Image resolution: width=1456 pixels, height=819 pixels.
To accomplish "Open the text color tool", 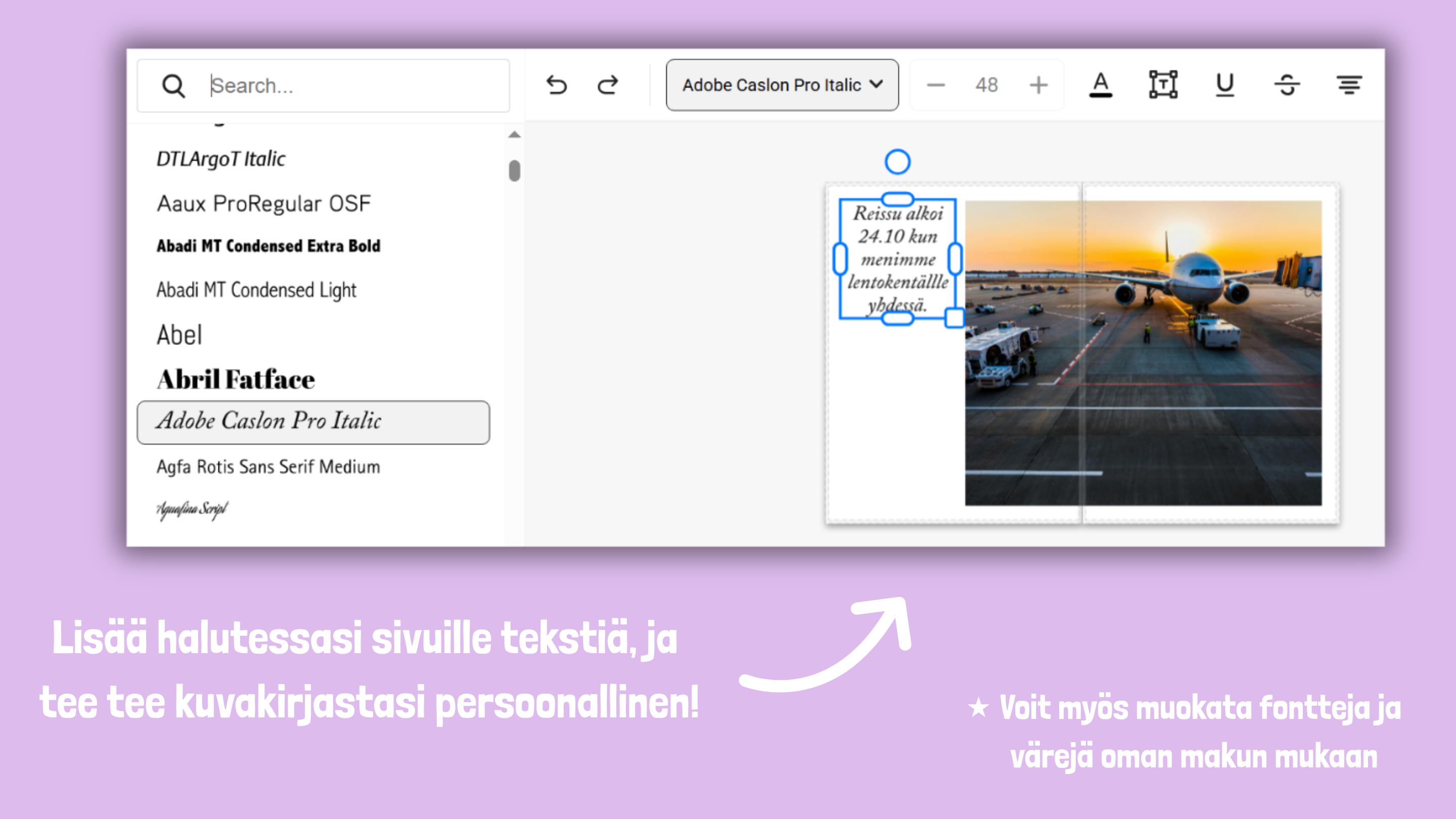I will 1100,85.
